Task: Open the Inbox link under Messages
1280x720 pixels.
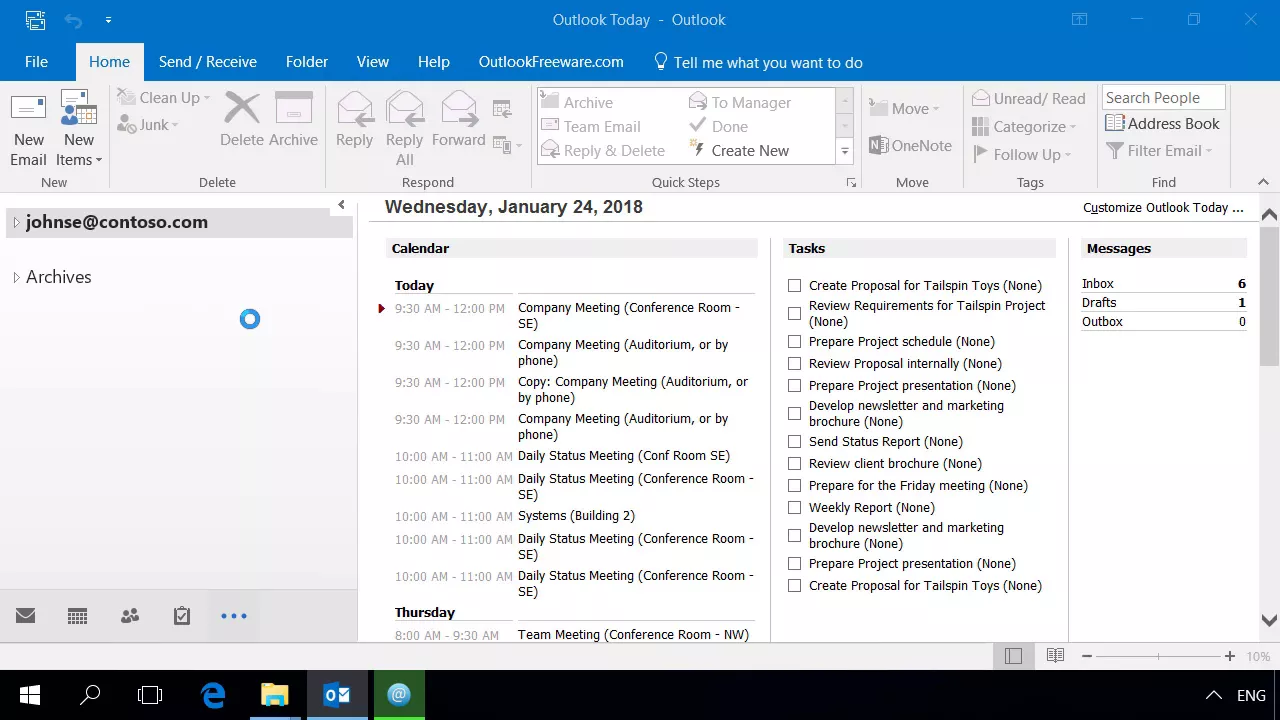Action: [x=1098, y=284]
